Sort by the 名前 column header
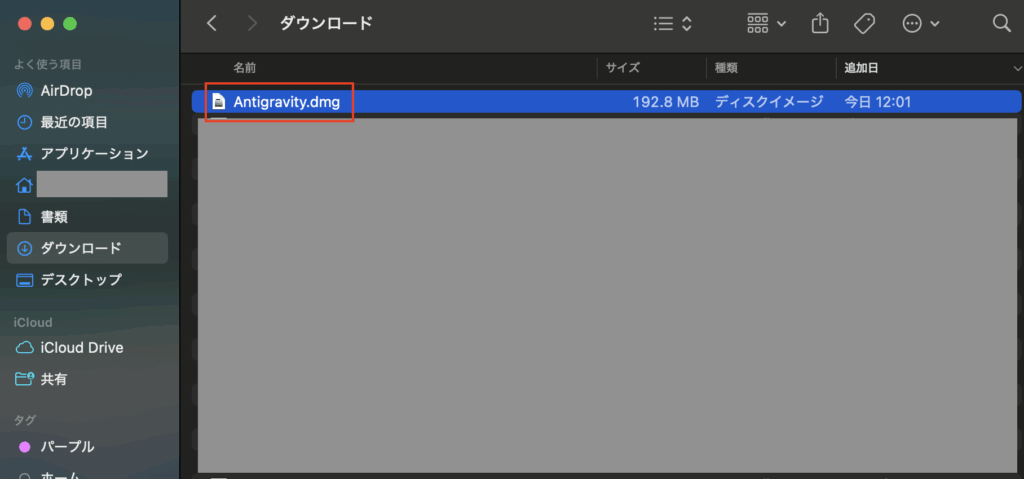The image size is (1024, 479). tap(245, 68)
